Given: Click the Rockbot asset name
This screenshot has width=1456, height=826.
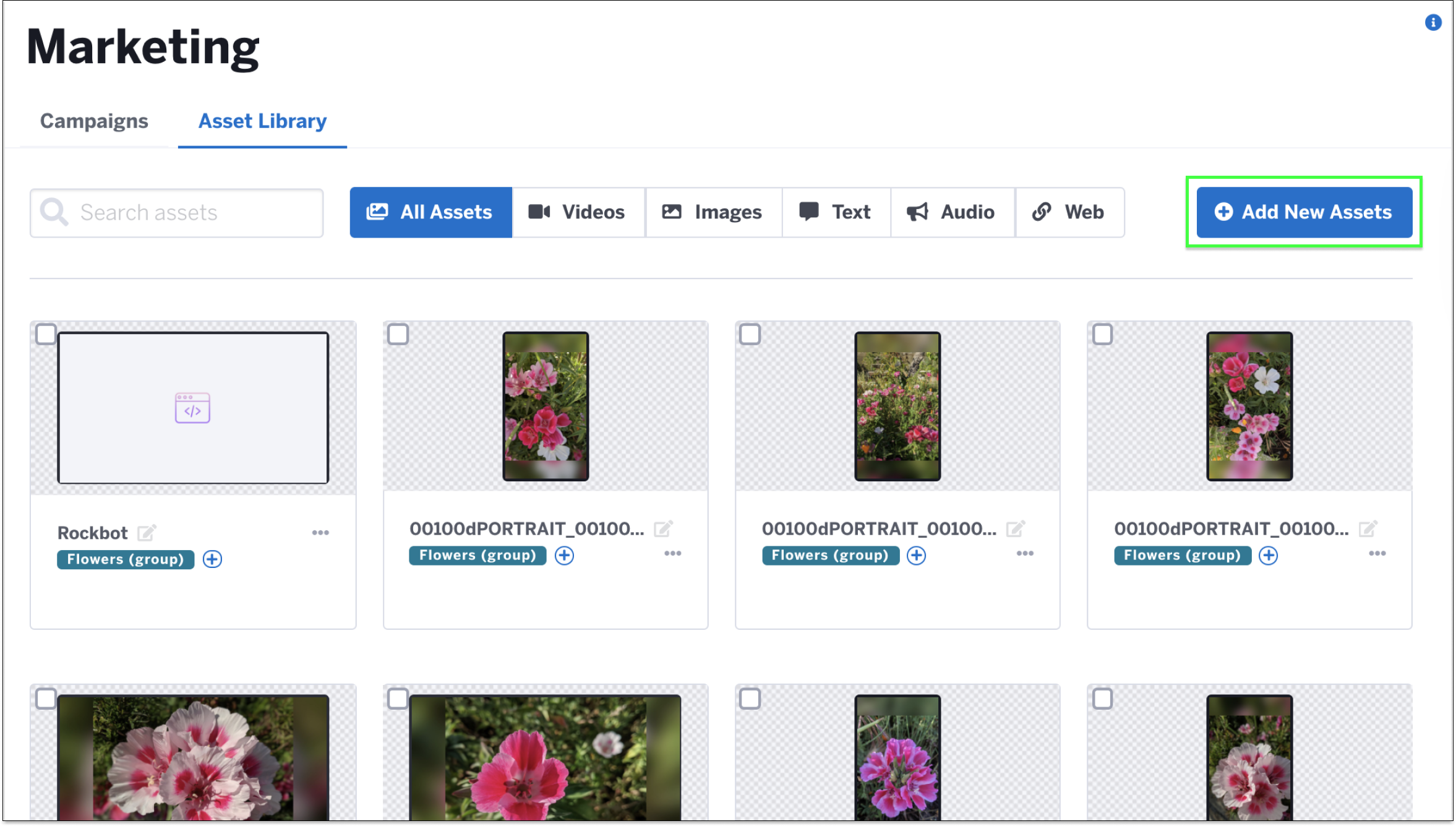Looking at the screenshot, I should click(x=92, y=533).
